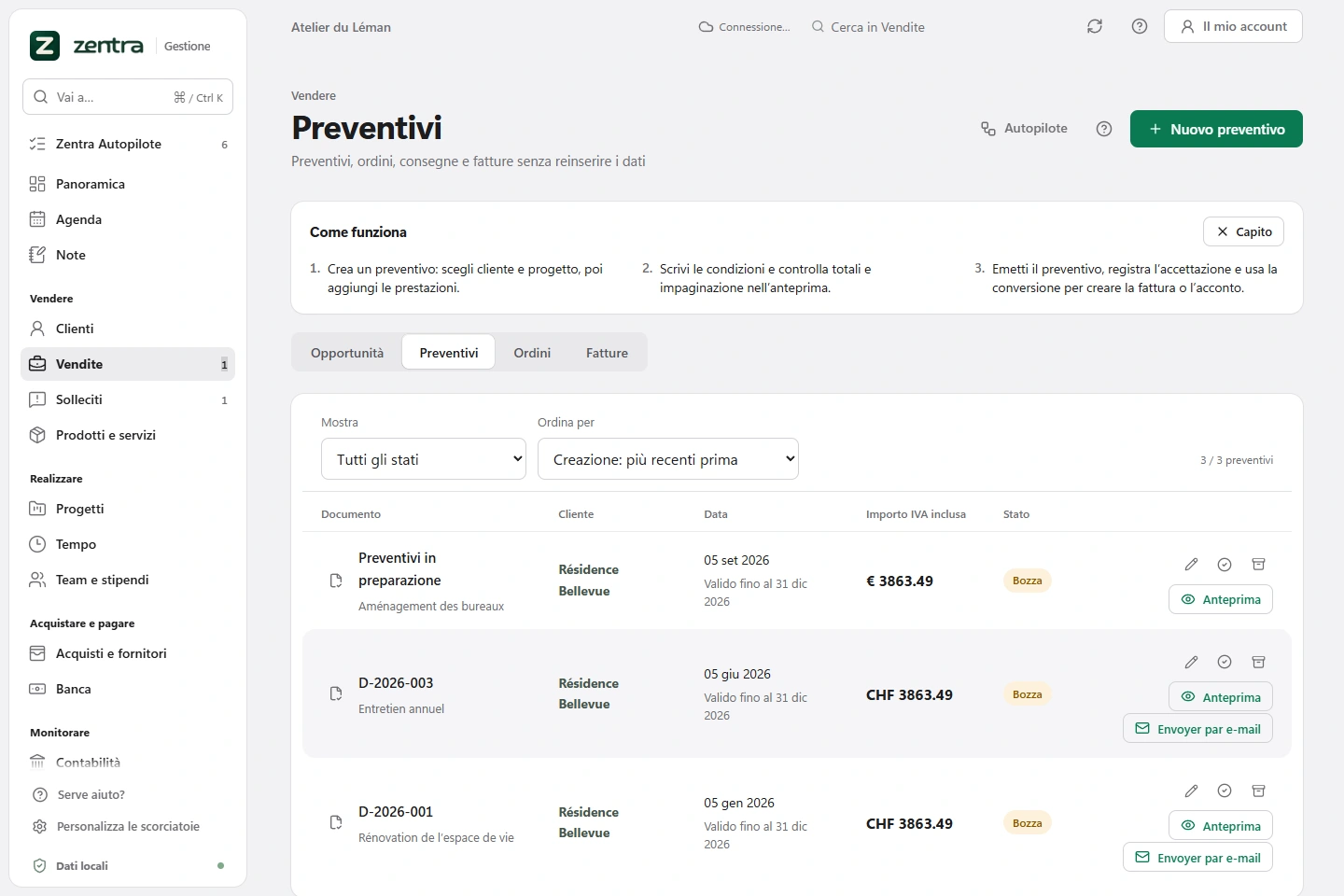
Task: Click the Cerca in Vendite search field
Action: coord(868,27)
